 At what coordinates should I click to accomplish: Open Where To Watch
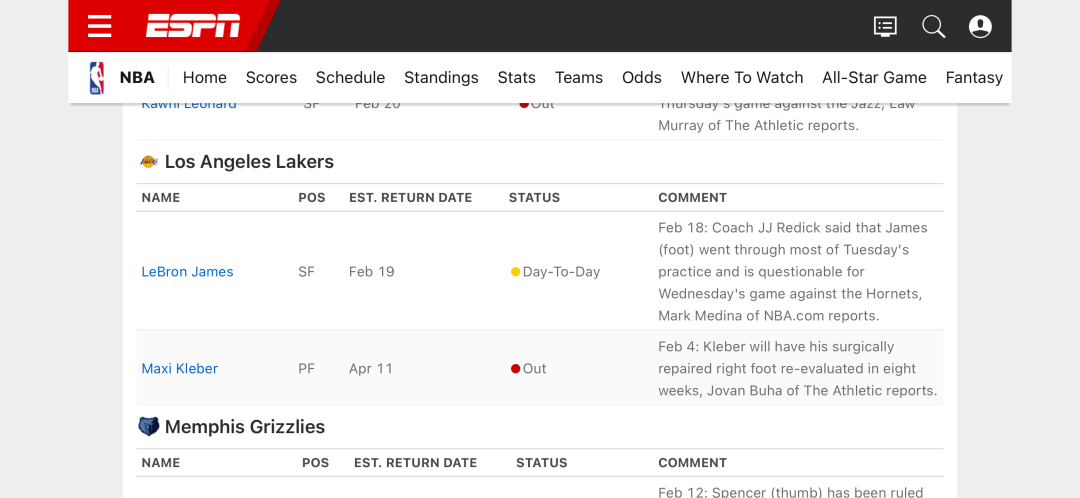742,78
